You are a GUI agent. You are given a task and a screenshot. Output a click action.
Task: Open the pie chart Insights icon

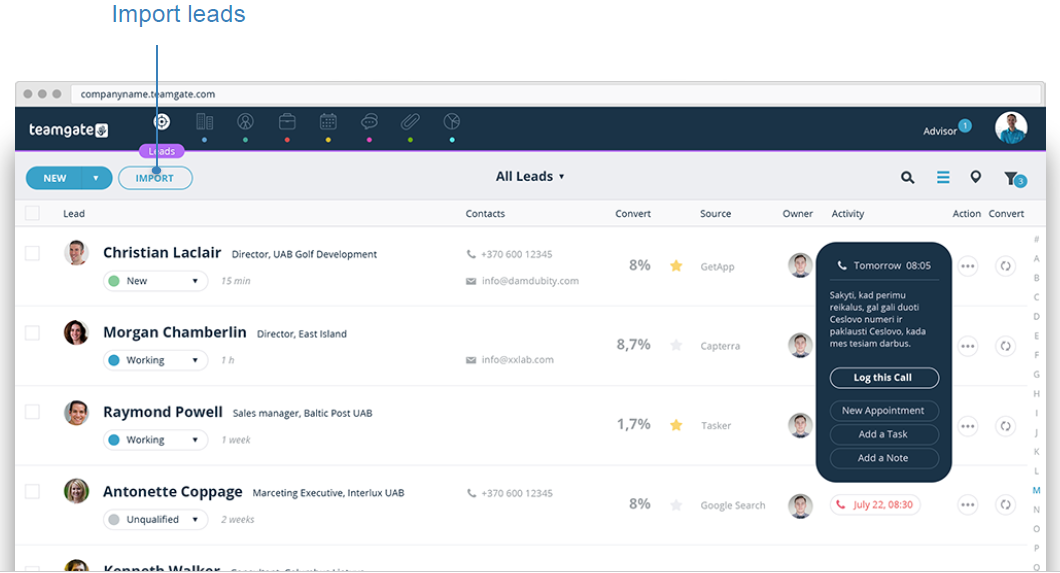(452, 122)
